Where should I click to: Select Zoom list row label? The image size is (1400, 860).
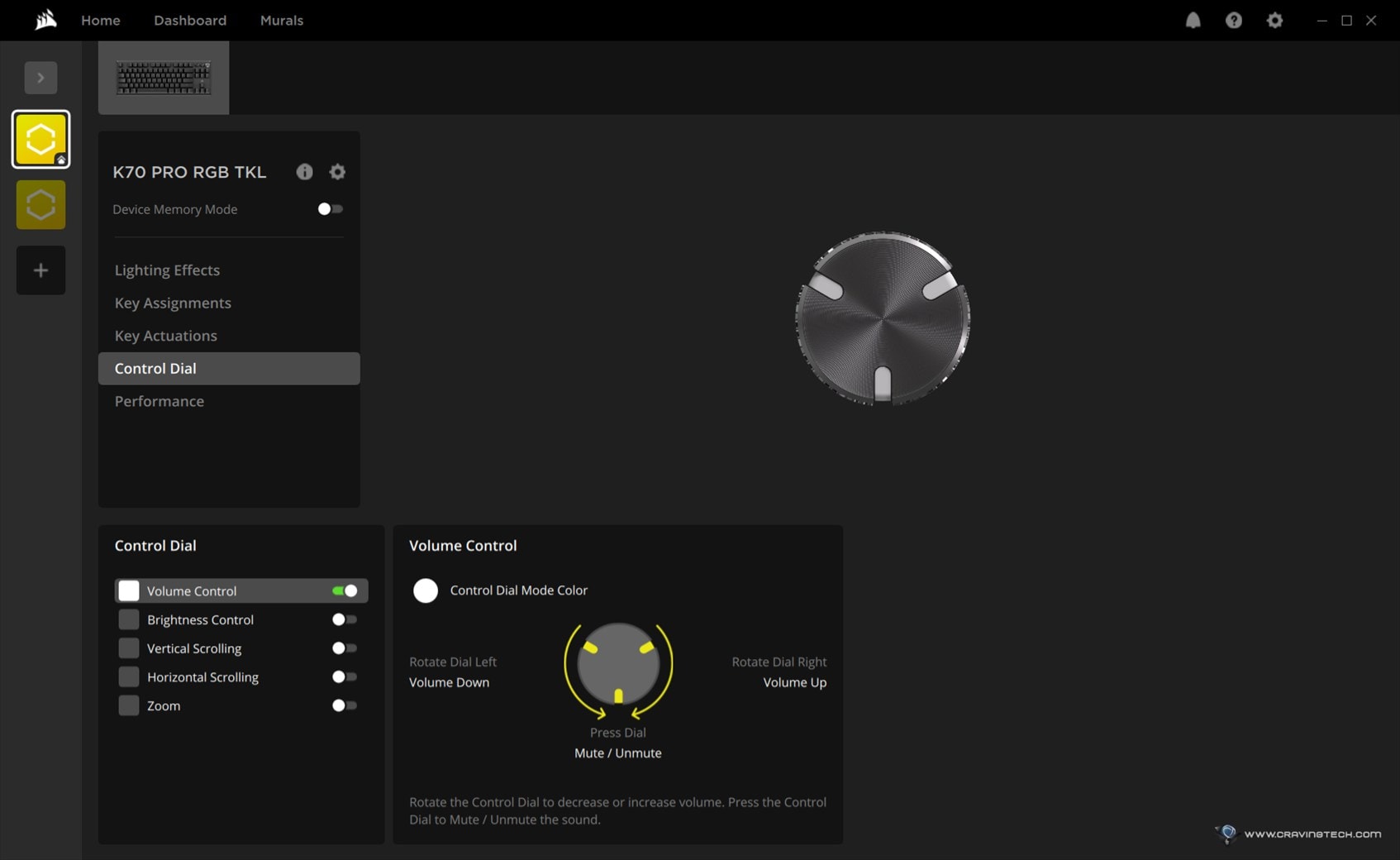(x=164, y=706)
